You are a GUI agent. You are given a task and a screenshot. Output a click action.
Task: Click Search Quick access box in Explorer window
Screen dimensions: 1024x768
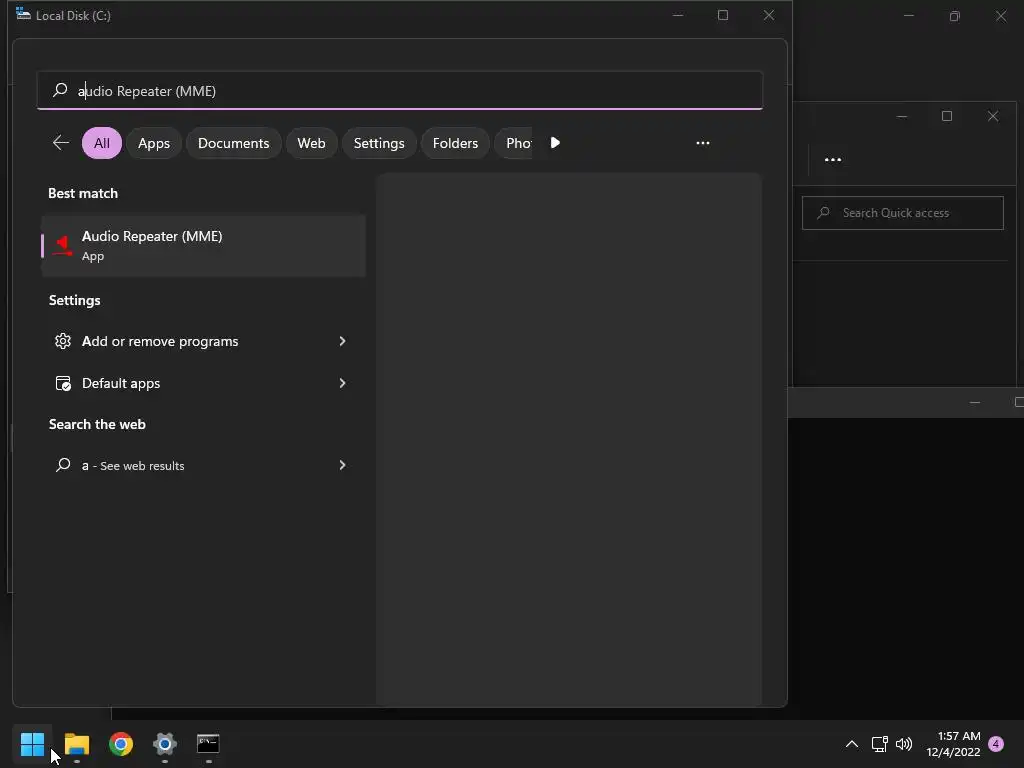pos(903,213)
